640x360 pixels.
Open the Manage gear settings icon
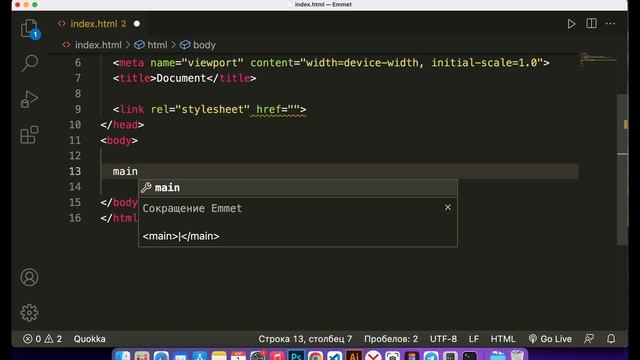tap(29, 313)
